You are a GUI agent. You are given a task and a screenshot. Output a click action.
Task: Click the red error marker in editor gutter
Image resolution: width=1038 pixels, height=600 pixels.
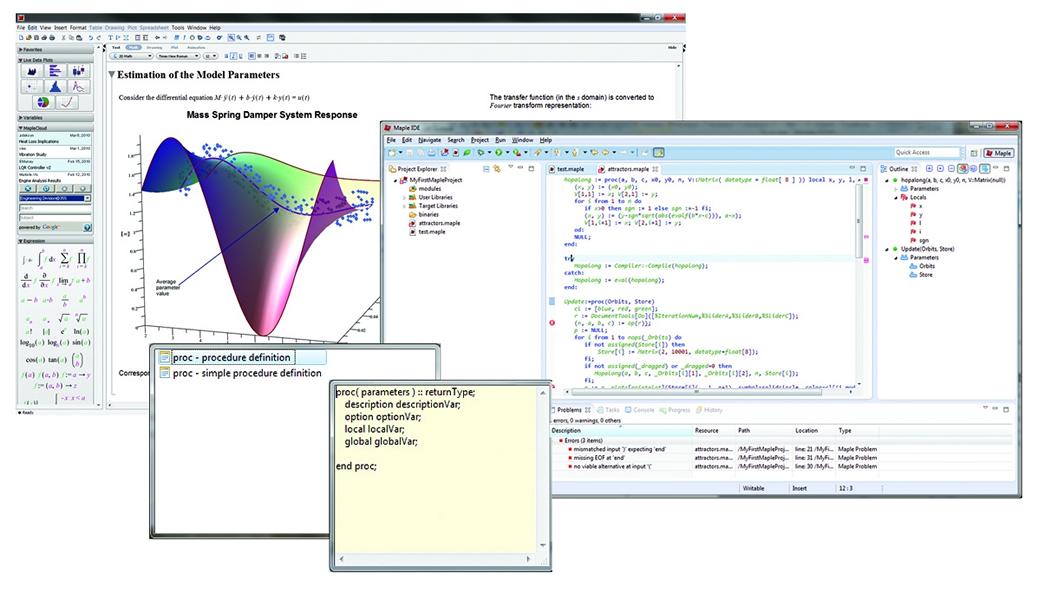tap(552, 323)
